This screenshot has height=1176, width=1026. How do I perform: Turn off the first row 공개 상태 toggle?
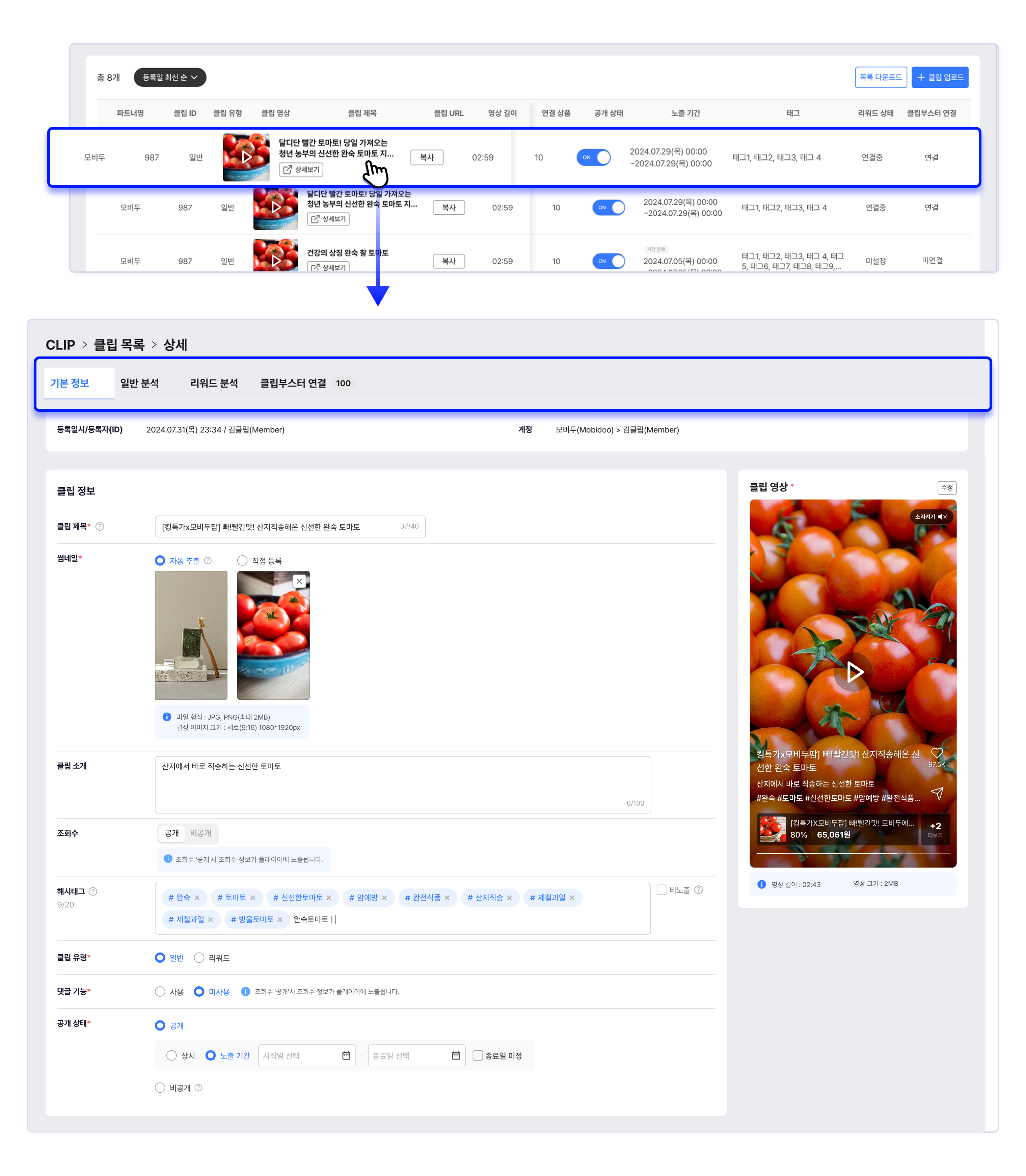click(x=593, y=157)
